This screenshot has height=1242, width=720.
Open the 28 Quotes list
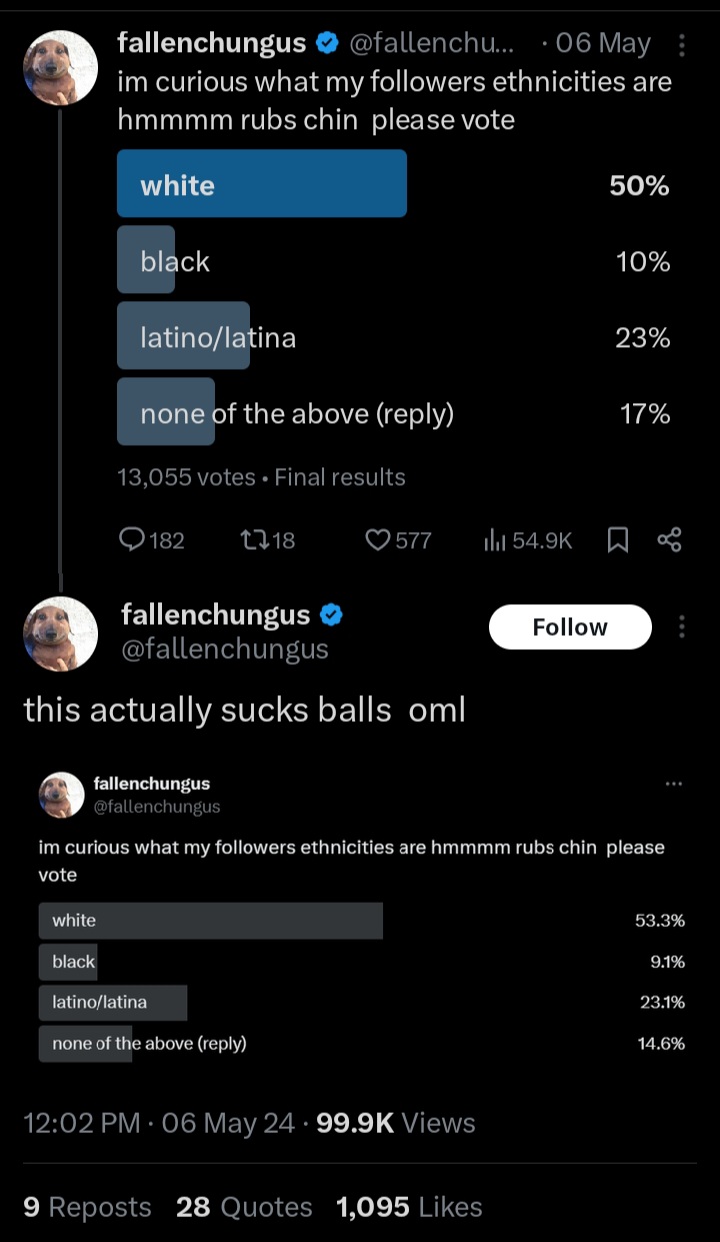tap(244, 1207)
